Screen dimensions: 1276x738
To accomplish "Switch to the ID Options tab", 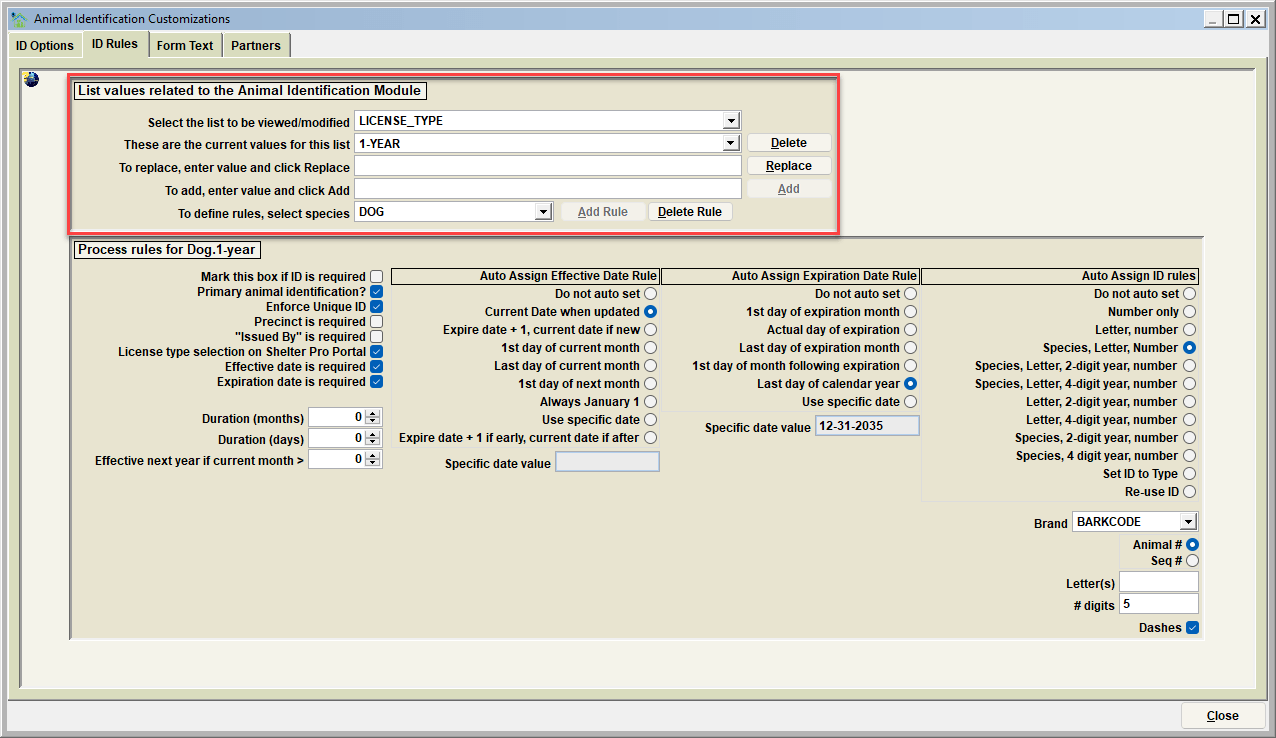I will point(45,45).
